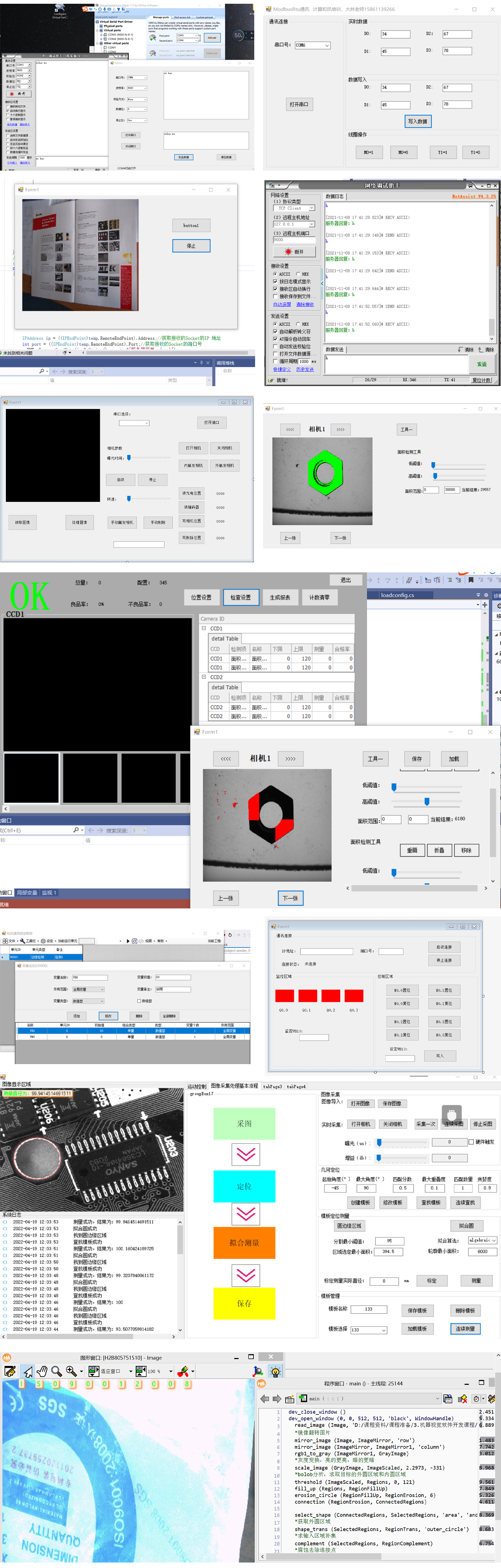The height and width of the screenshot is (1568, 501).
Task: Click <<<< previous camera button in red nut Form1
Action: click(x=226, y=759)
